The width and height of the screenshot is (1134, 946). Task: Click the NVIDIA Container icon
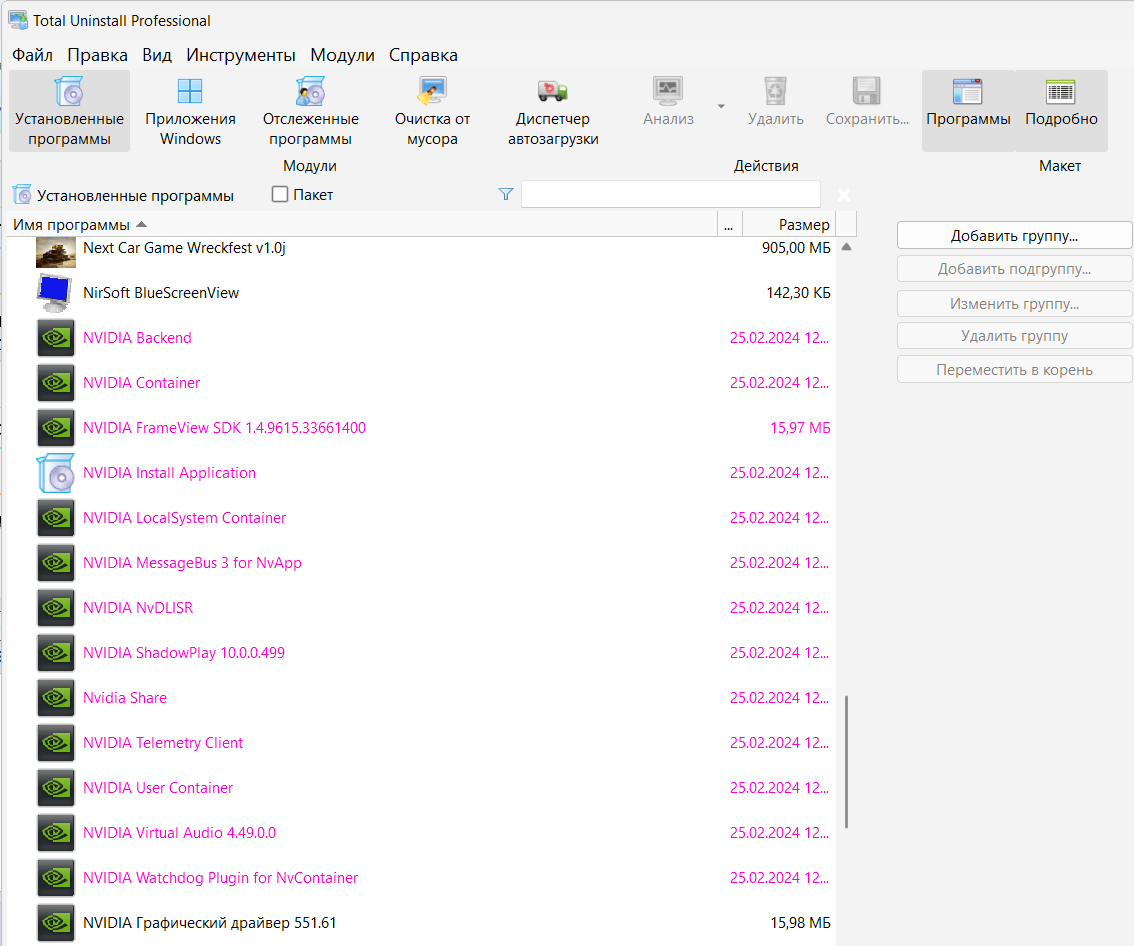point(56,383)
